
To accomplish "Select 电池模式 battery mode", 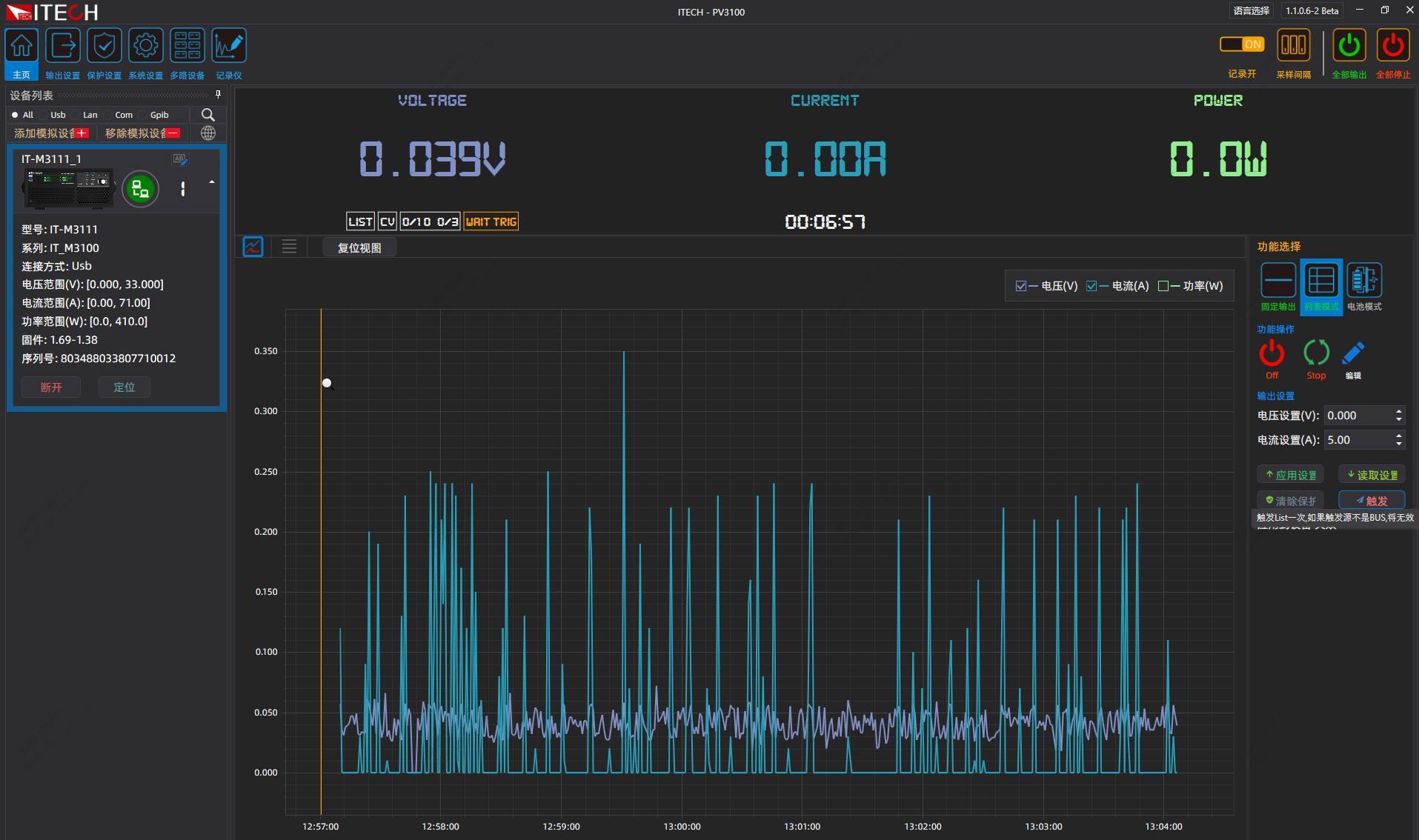I will [1364, 287].
